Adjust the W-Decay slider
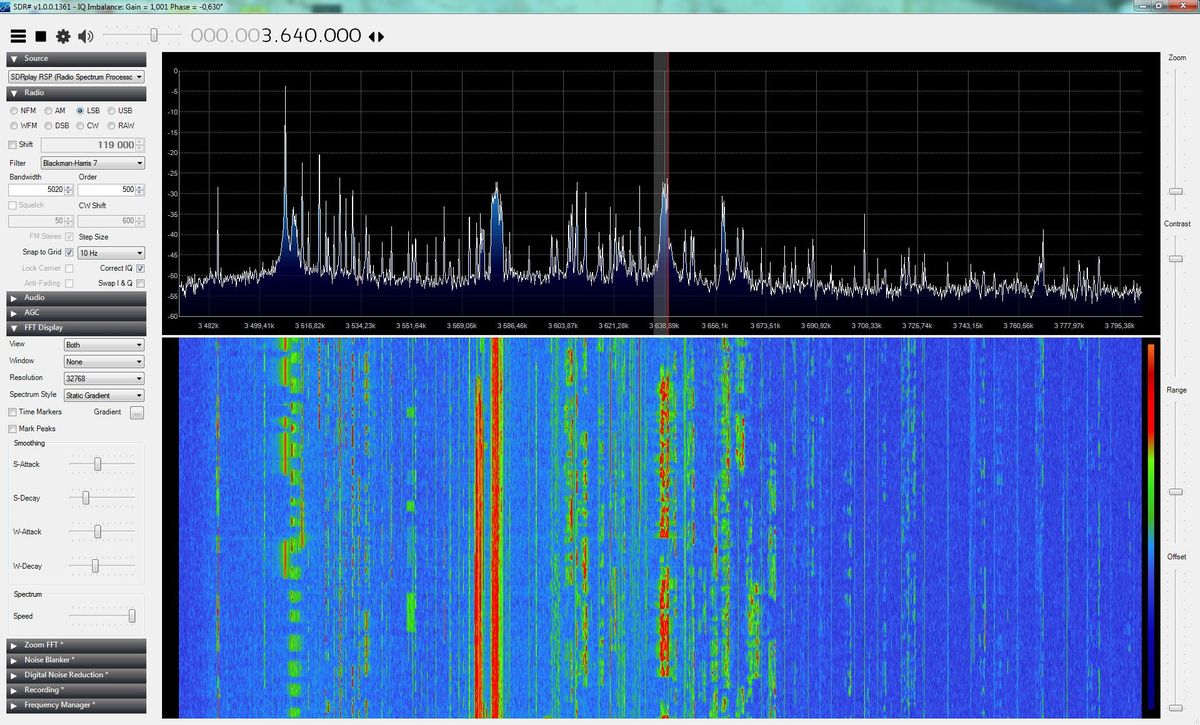 click(95, 566)
